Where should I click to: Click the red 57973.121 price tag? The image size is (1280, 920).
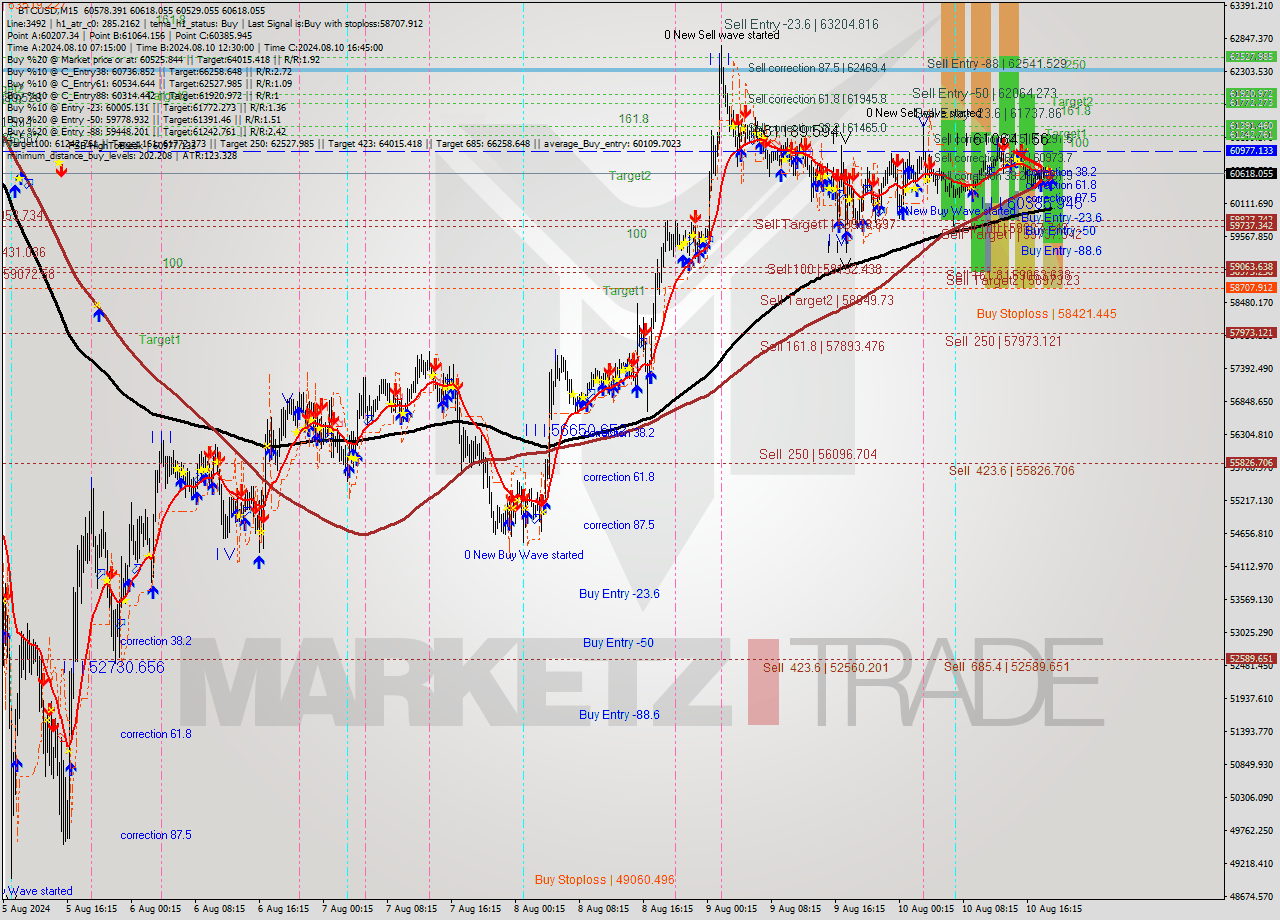pos(1251,332)
